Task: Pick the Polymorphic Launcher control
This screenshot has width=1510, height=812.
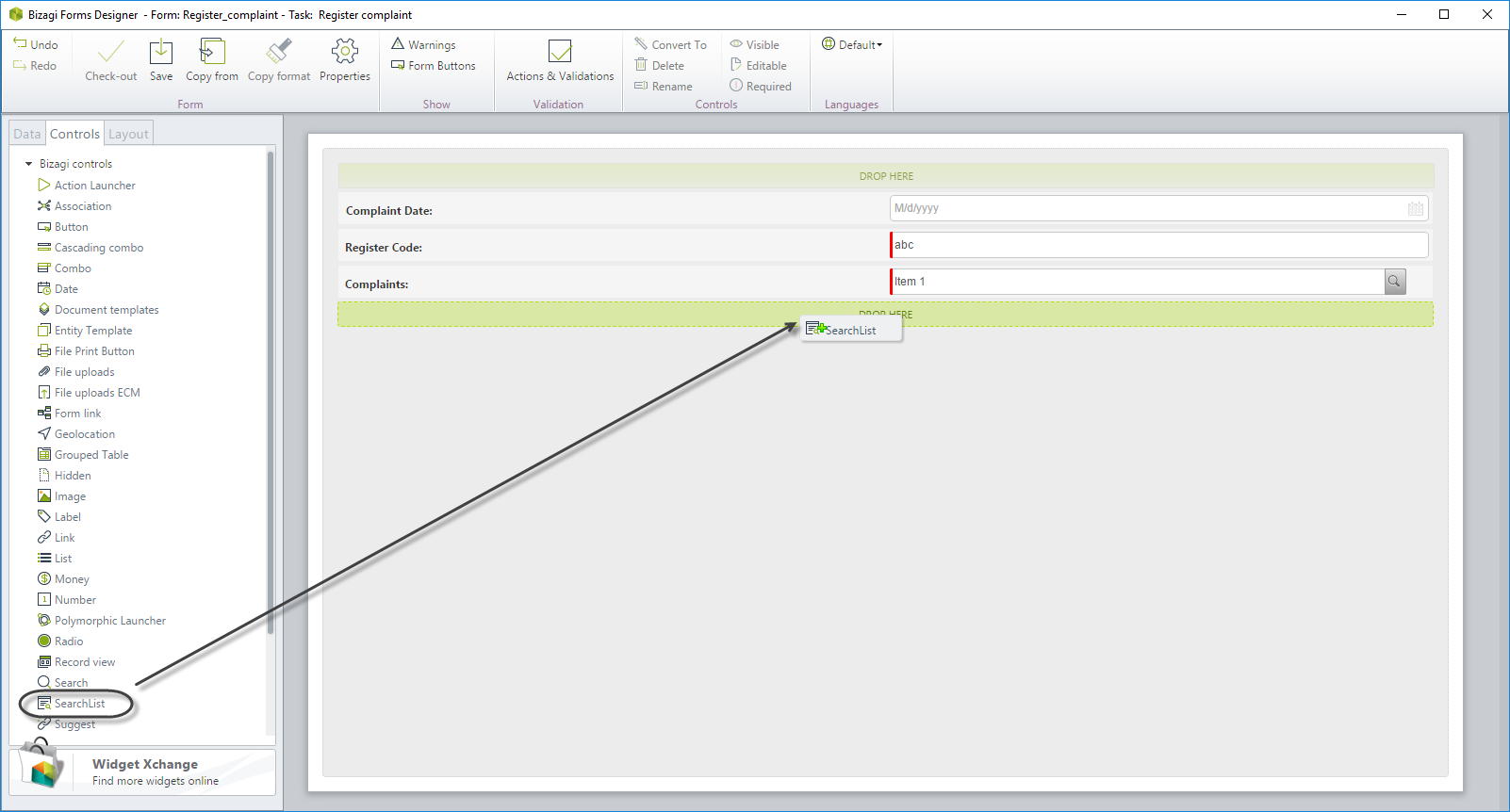Action: tap(102, 621)
